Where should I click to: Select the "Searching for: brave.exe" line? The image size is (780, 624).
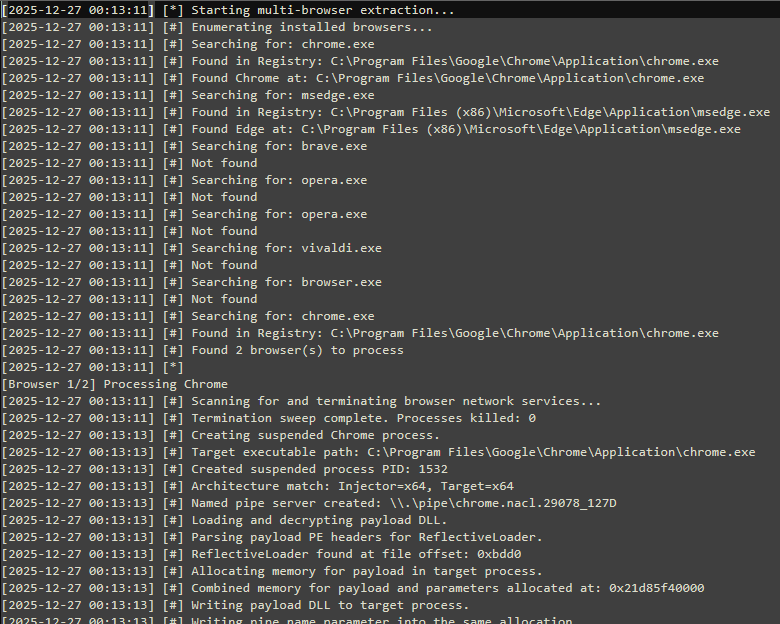[279, 146]
